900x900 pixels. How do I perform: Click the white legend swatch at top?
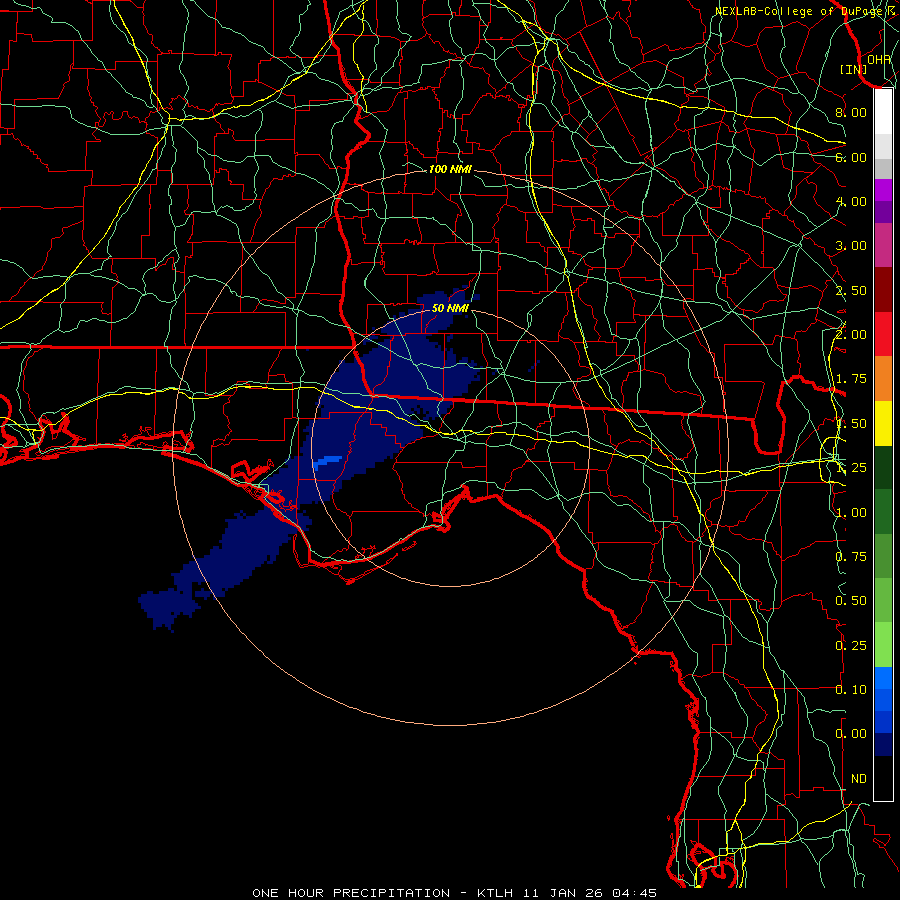point(883,112)
